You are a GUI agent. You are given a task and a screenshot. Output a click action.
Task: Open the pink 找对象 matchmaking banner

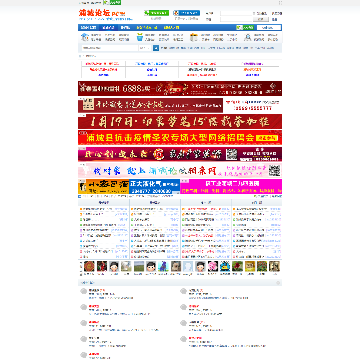tap(180, 170)
